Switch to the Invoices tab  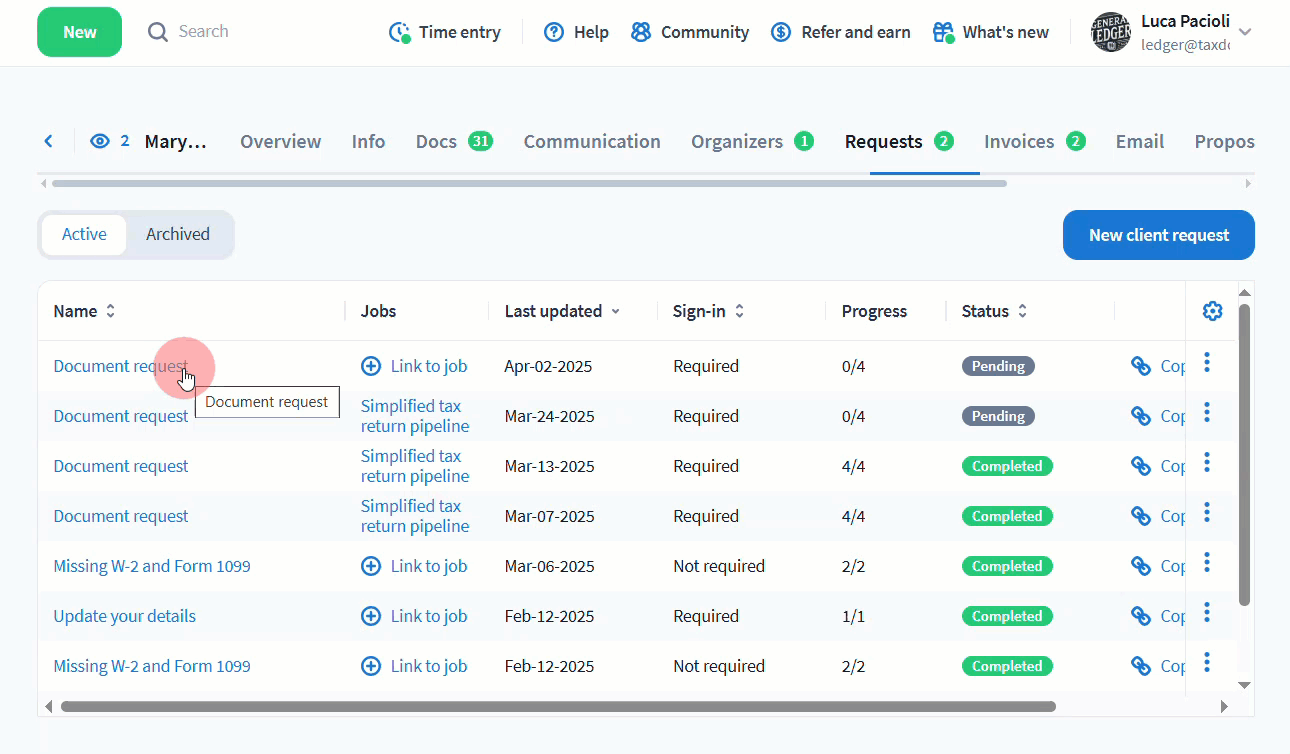1019,141
